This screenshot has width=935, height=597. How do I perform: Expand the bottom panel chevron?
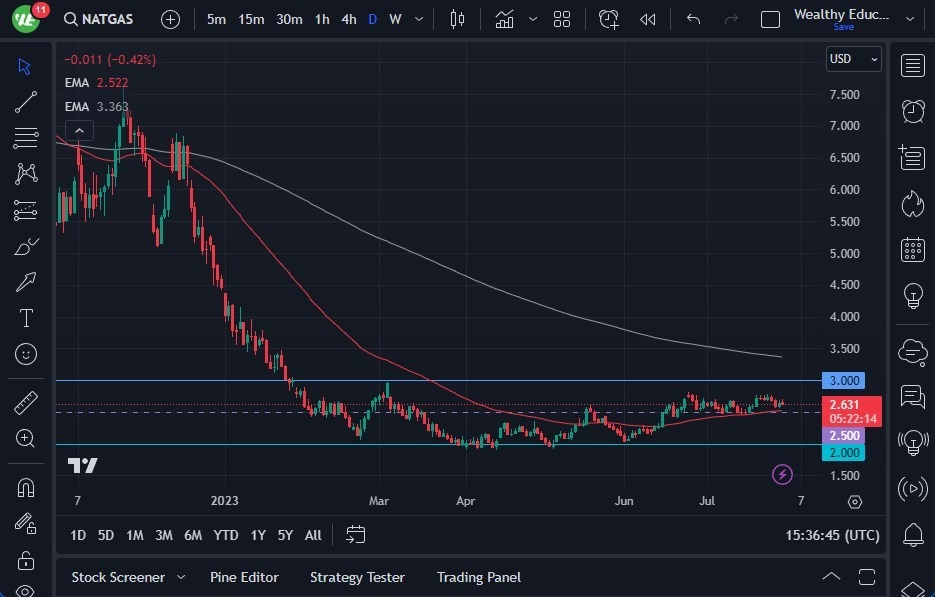point(831,577)
